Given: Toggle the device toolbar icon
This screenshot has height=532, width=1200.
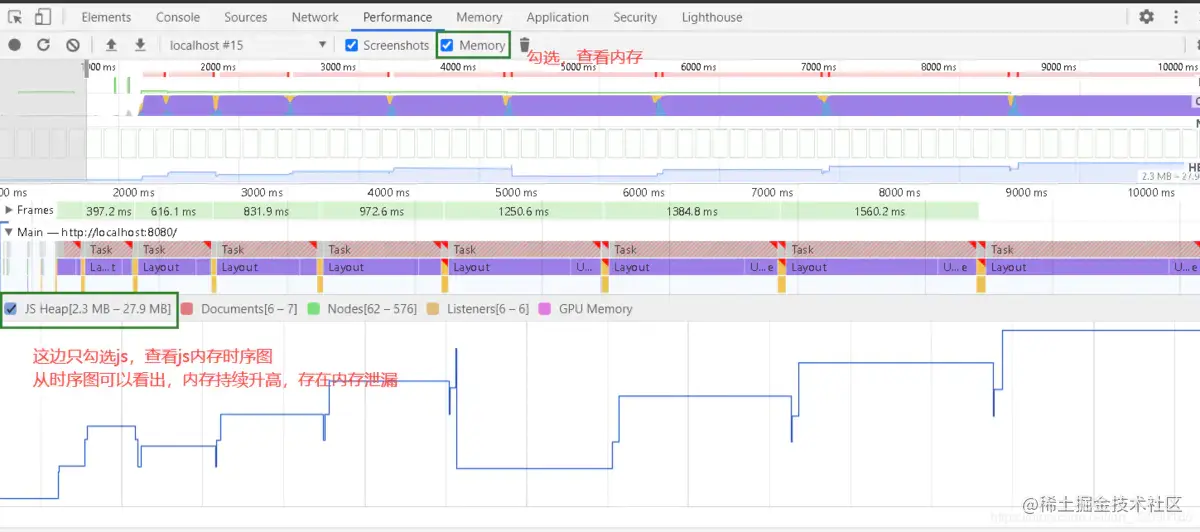Looking at the screenshot, I should (43, 17).
